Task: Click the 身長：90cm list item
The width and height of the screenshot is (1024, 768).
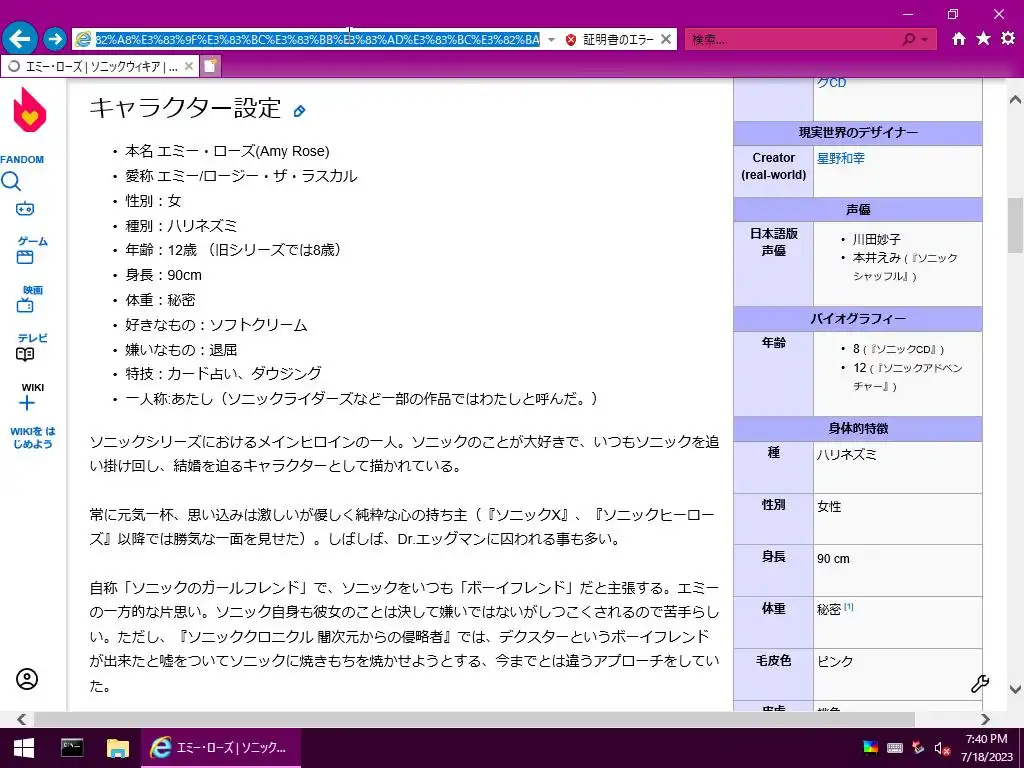Action: [163, 275]
